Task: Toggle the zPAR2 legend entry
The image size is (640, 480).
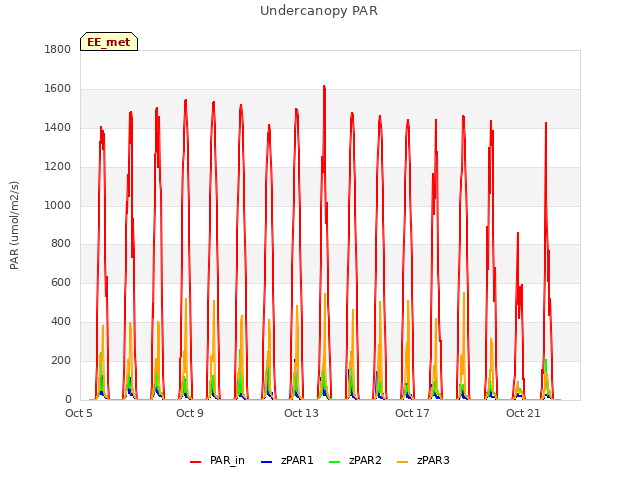Action: click(355, 460)
